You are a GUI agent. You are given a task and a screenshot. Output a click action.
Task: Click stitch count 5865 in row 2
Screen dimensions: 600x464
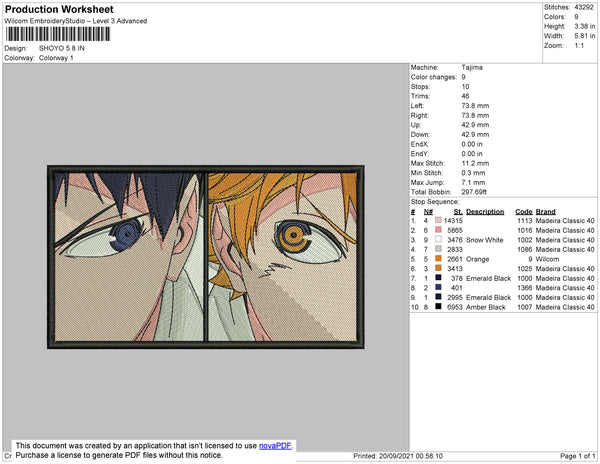pyautogui.click(x=455, y=230)
